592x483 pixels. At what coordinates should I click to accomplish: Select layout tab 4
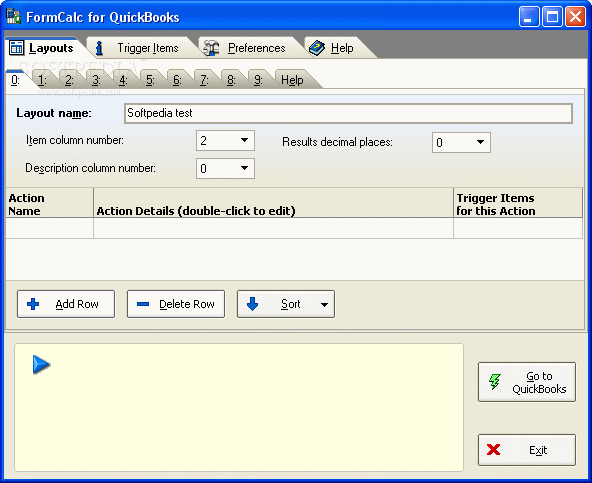pos(123,80)
